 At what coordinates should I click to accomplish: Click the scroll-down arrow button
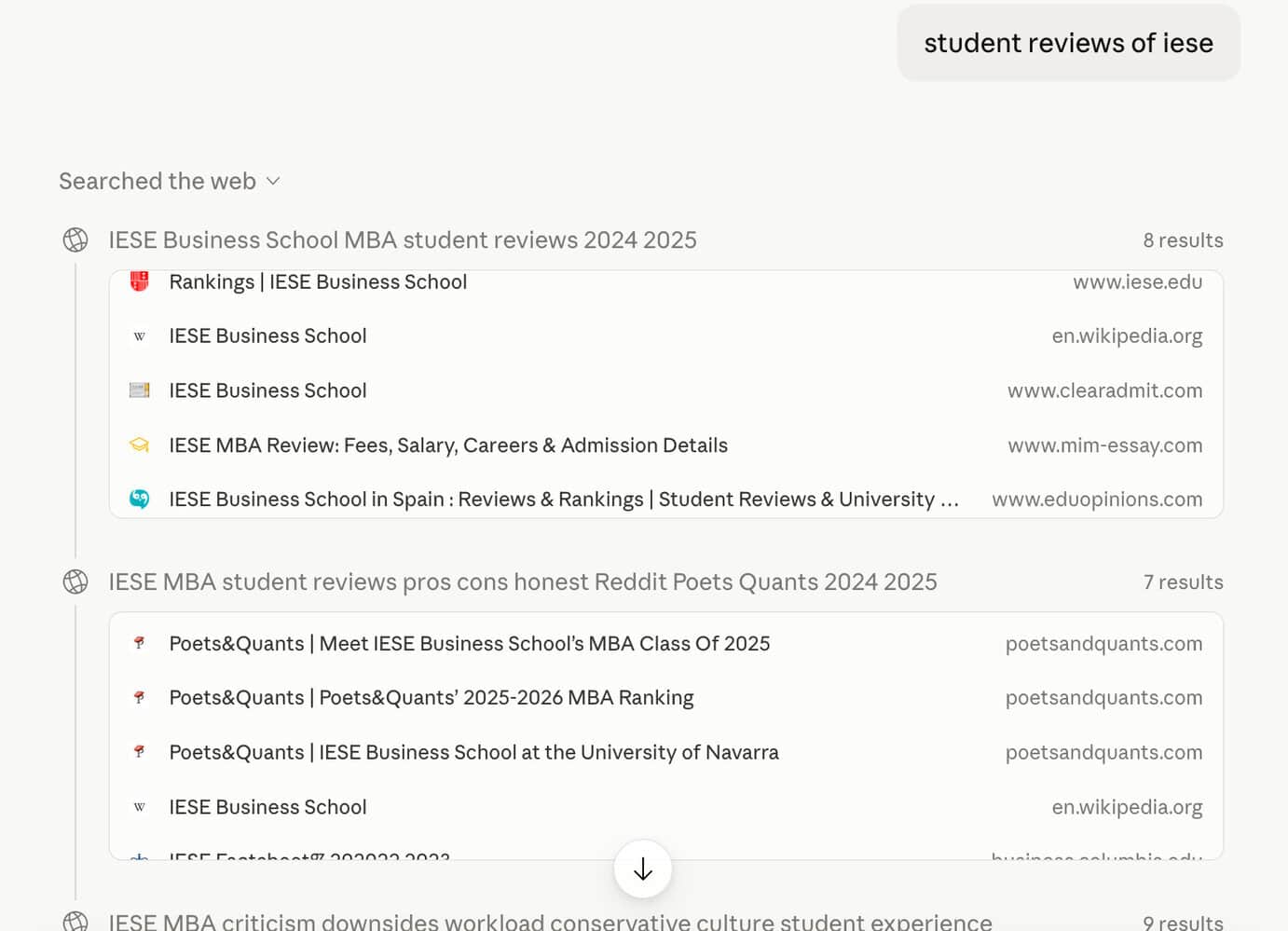coord(643,869)
